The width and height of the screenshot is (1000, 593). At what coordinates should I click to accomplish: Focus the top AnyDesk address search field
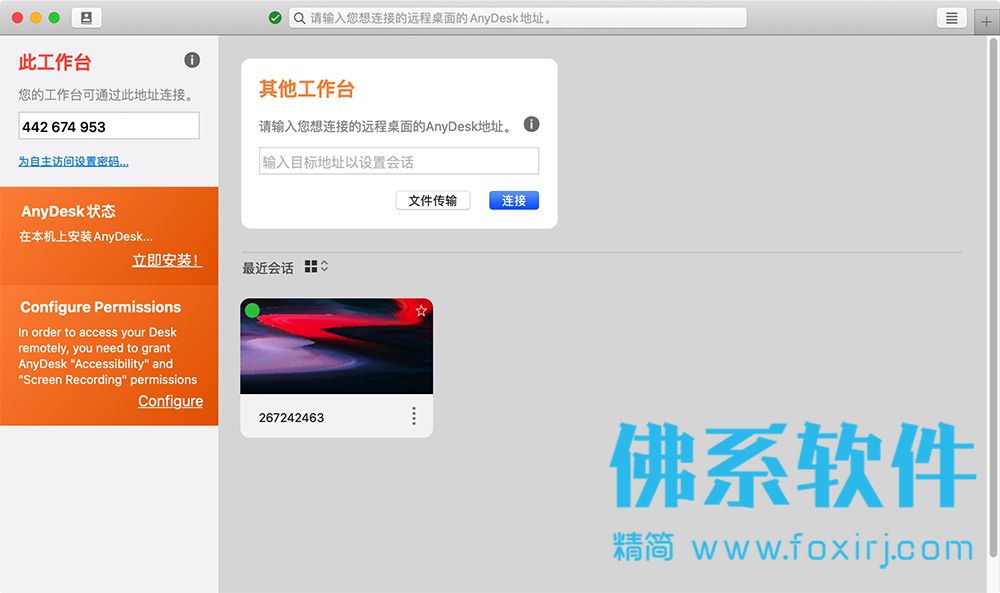tap(518, 18)
